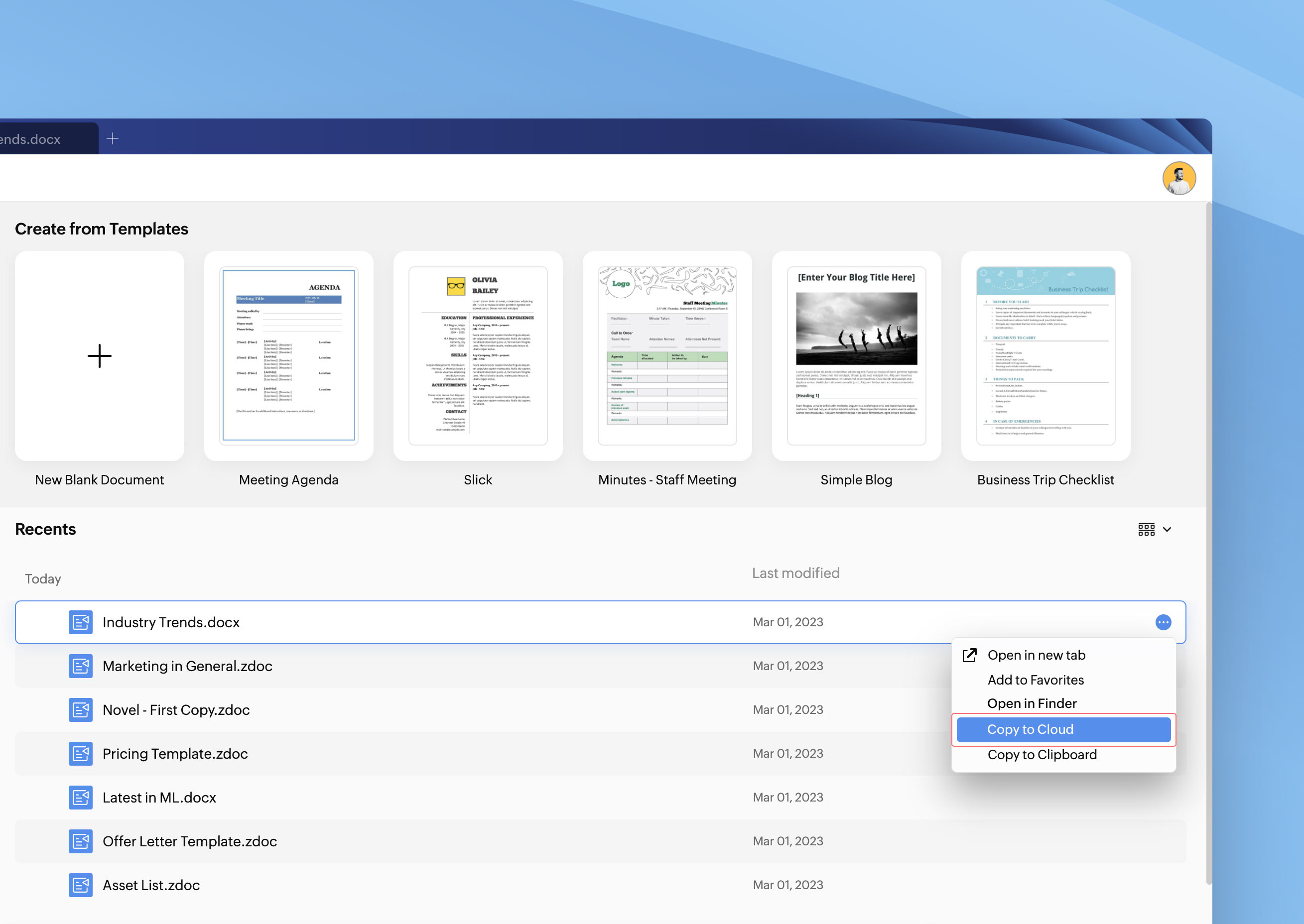Click the Latest in ML.docx file icon
This screenshot has height=924, width=1304.
[81, 797]
